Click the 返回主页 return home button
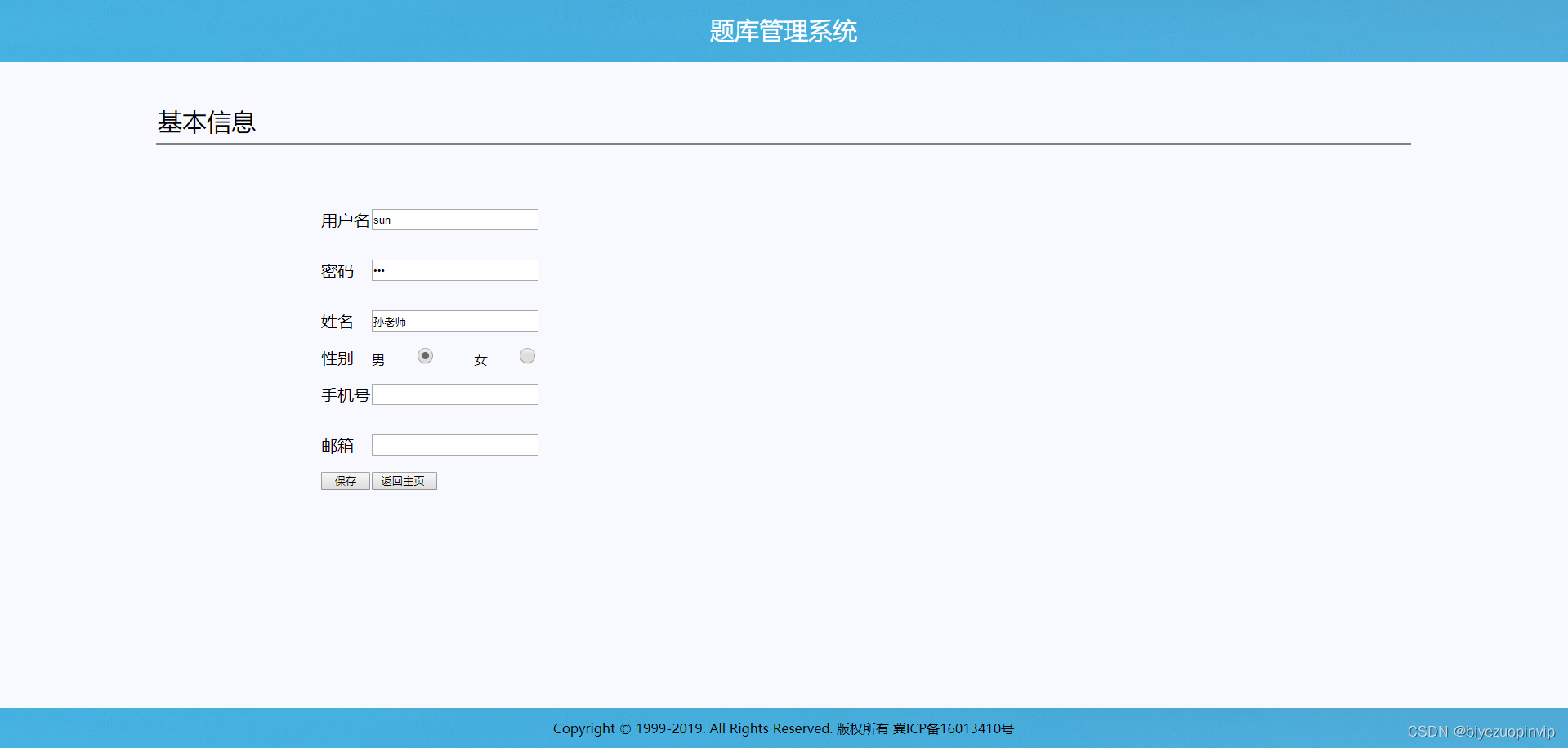This screenshot has height=748, width=1568. coord(404,481)
